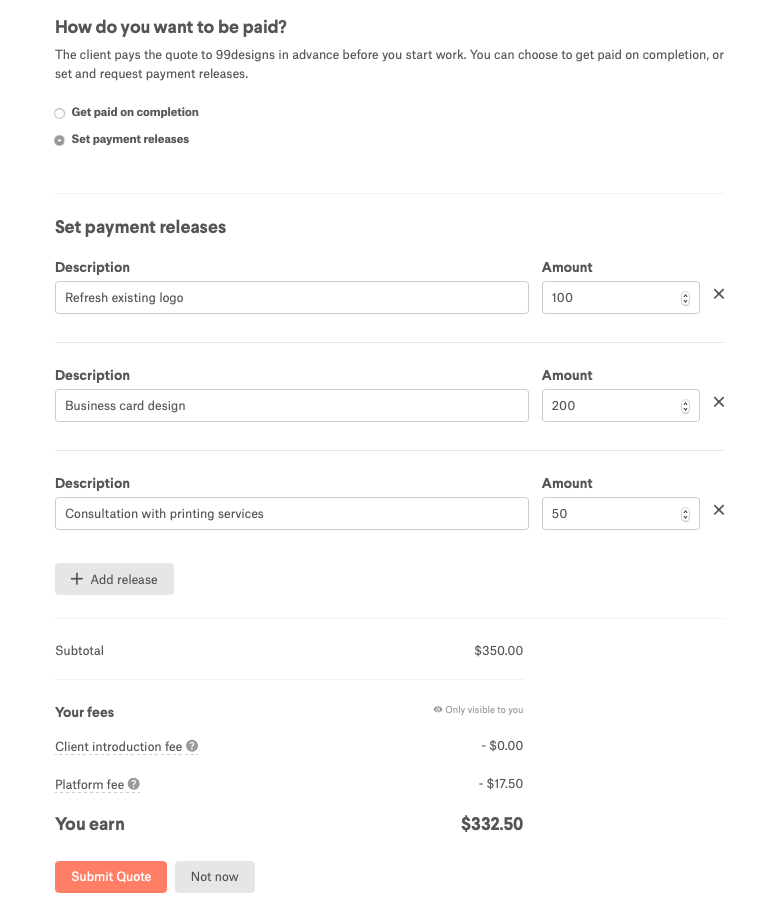Screen dimensions: 767x907
Task: Click the Client introduction fee label link
Action: pyautogui.click(x=120, y=747)
